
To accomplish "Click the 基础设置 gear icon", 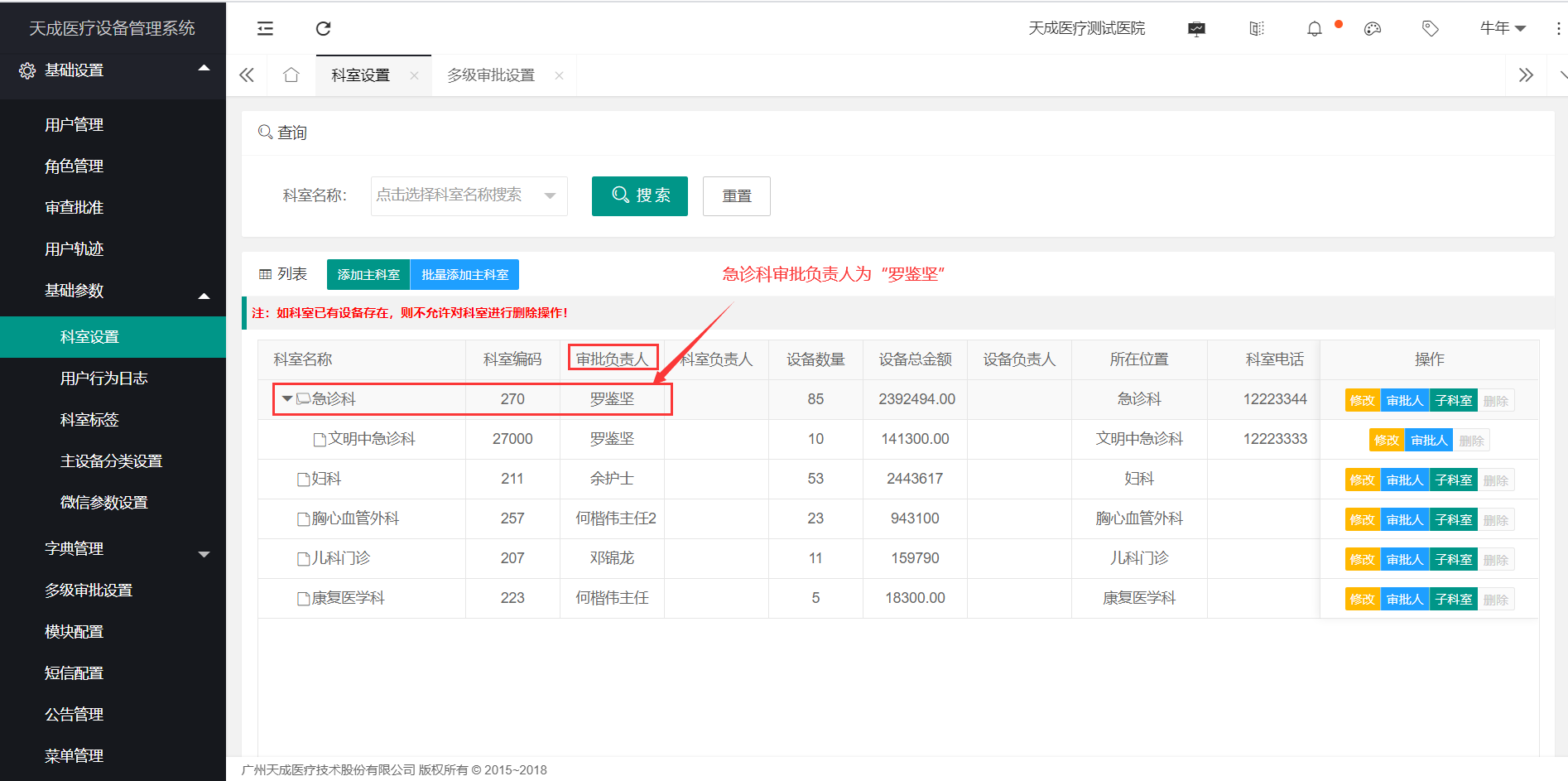I will coord(27,70).
